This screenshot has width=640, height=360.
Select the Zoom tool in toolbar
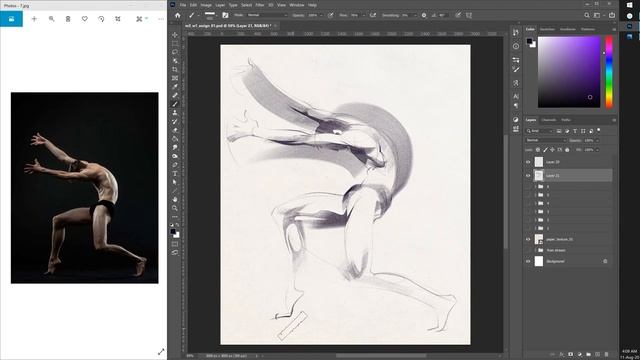tap(175, 208)
